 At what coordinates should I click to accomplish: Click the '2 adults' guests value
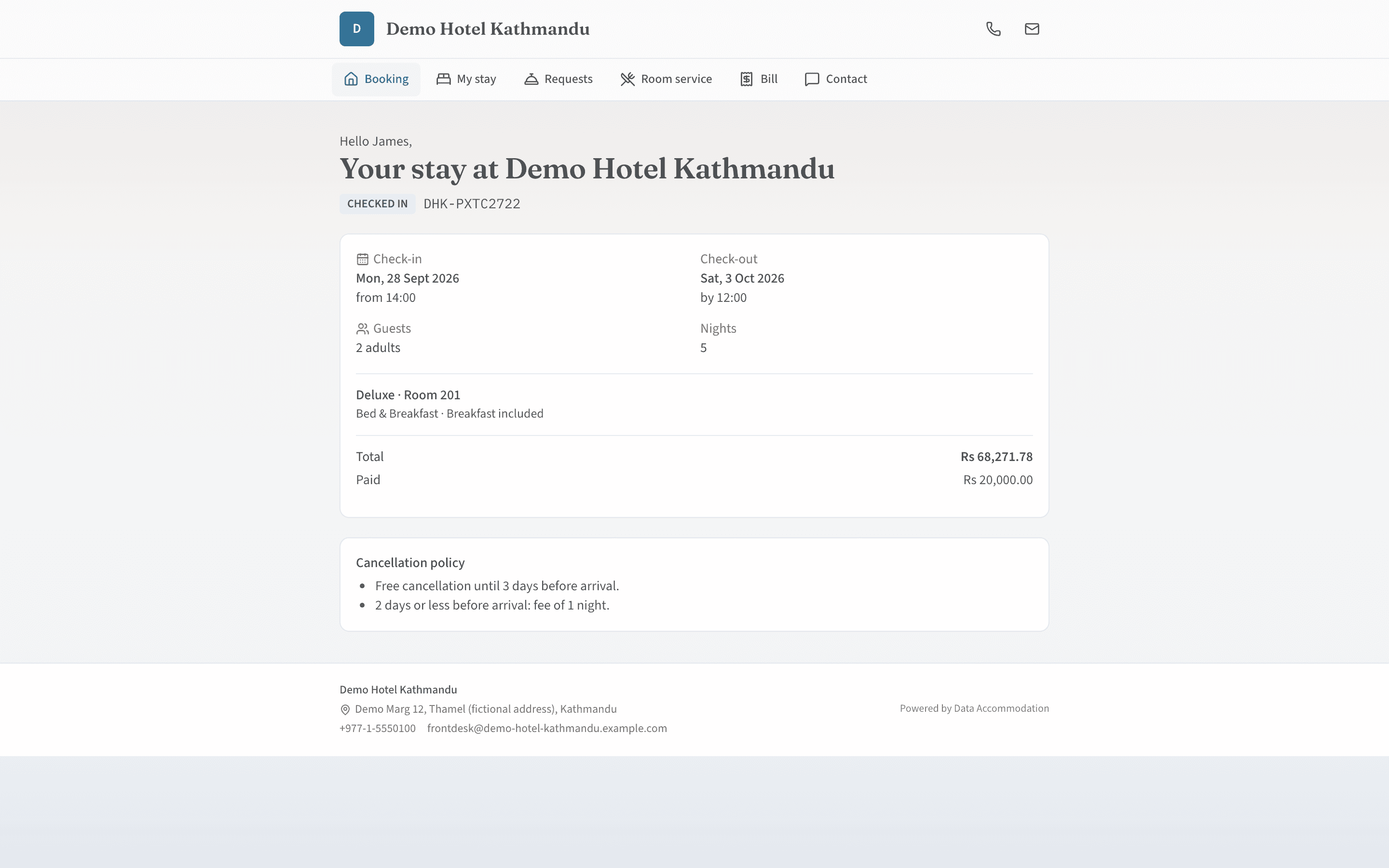[x=378, y=348]
